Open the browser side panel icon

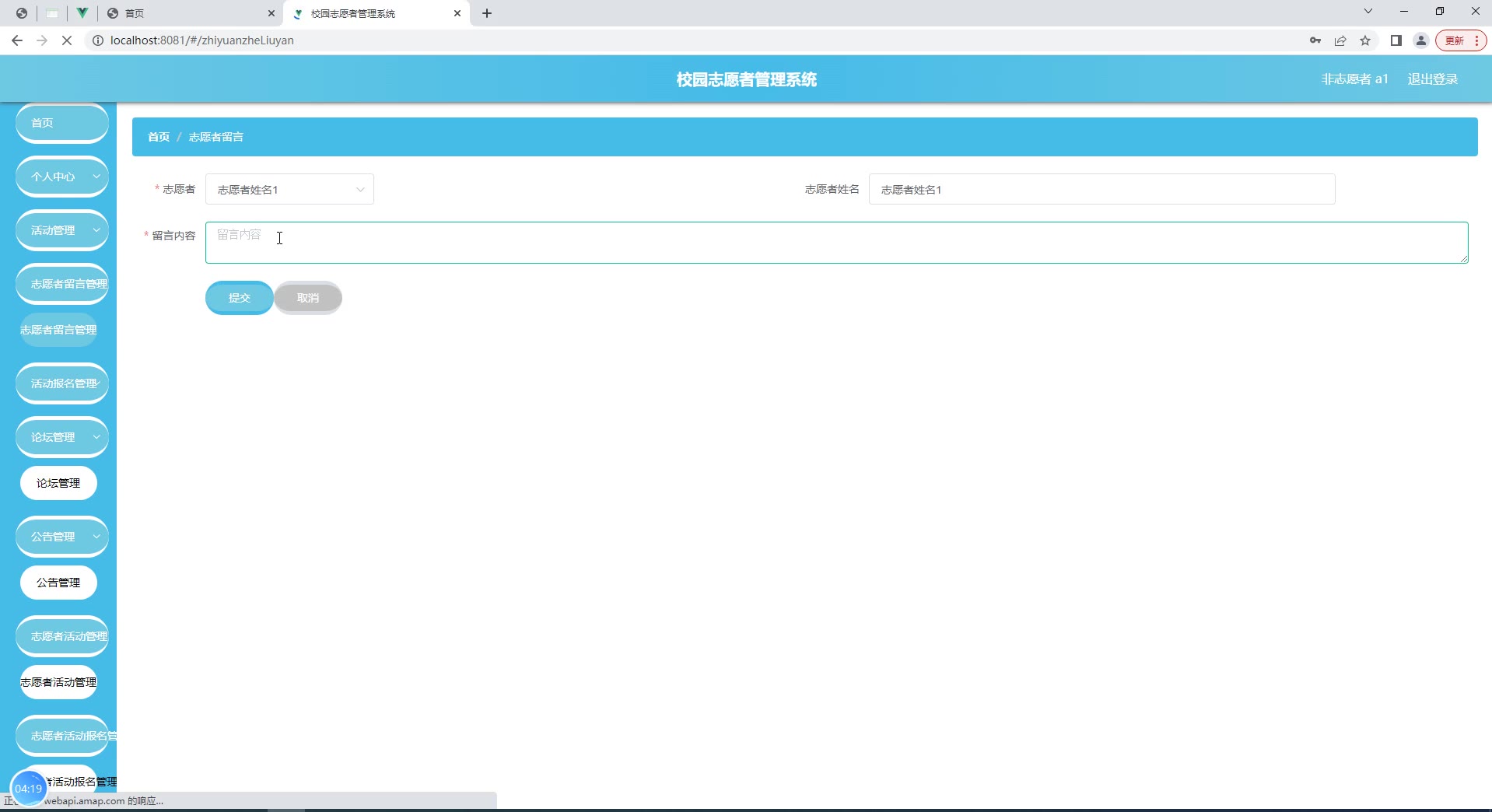point(1396,40)
